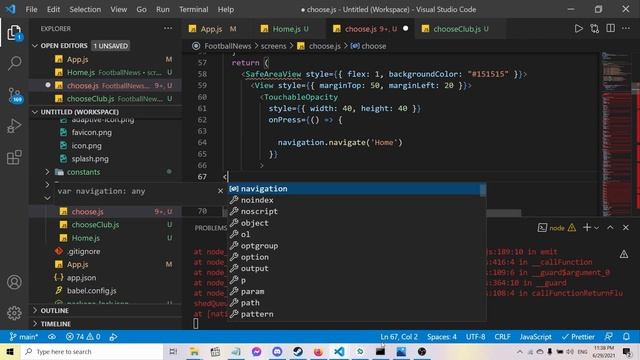Click the eye watch icon in status bar

tap(52, 337)
